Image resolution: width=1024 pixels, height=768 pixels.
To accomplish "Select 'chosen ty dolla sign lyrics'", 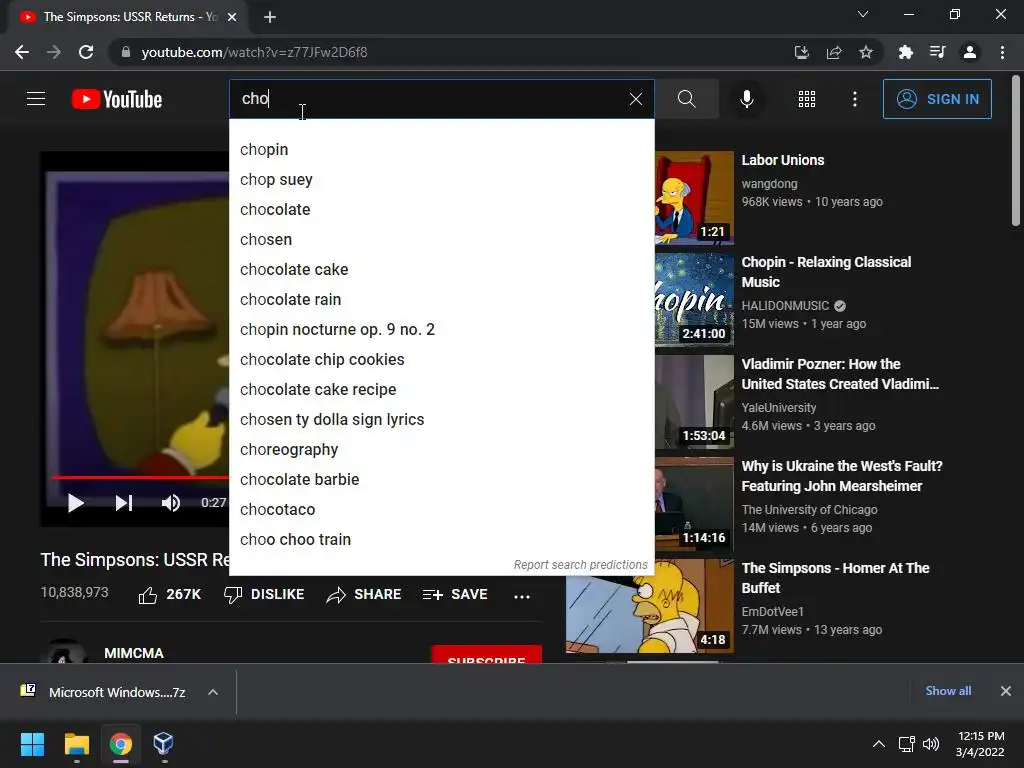I will pos(441,420).
